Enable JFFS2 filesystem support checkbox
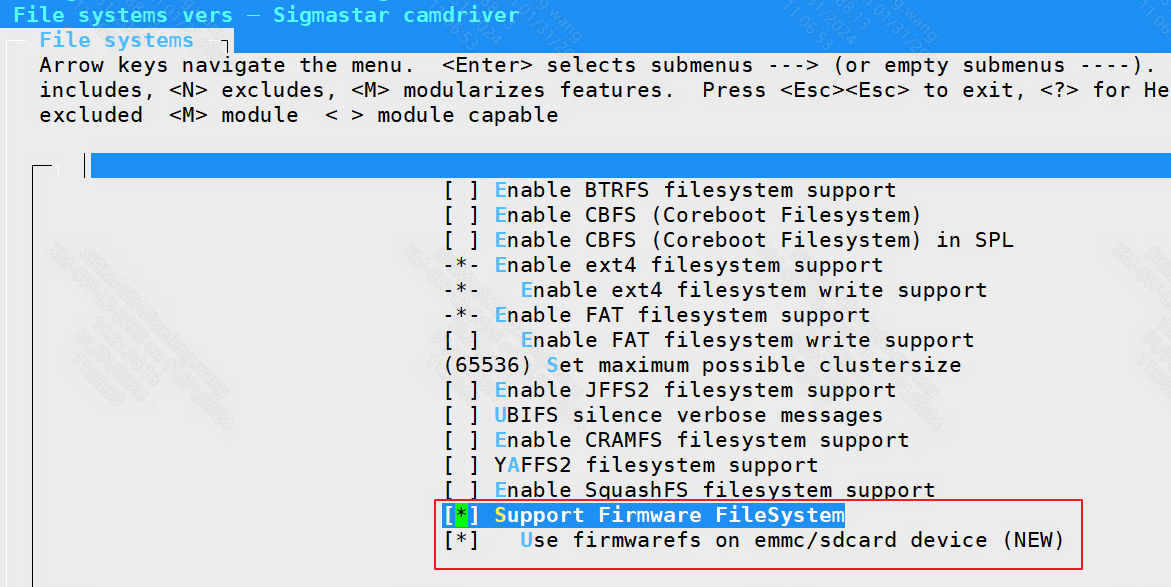This screenshot has width=1171, height=587. (461, 390)
